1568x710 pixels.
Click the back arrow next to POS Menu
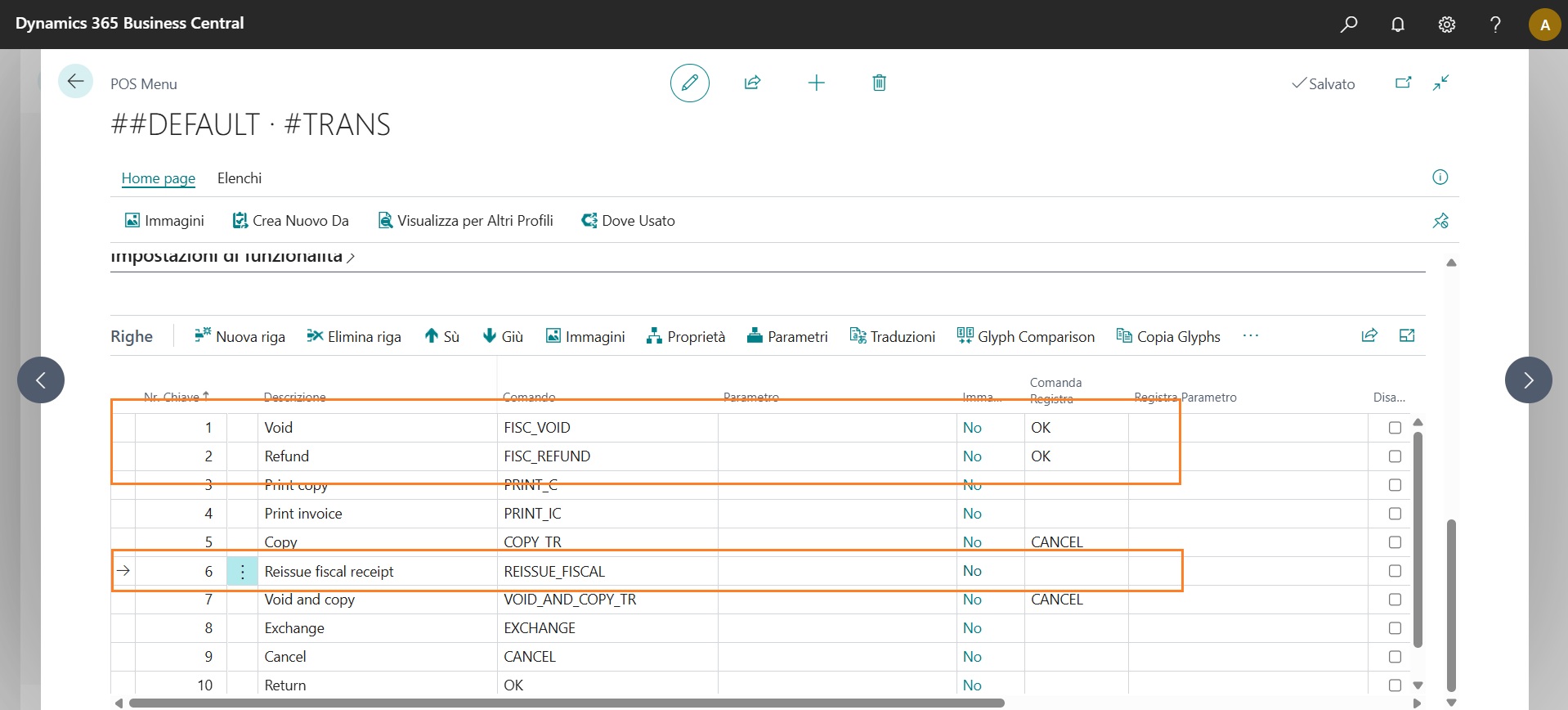pyautogui.click(x=75, y=82)
